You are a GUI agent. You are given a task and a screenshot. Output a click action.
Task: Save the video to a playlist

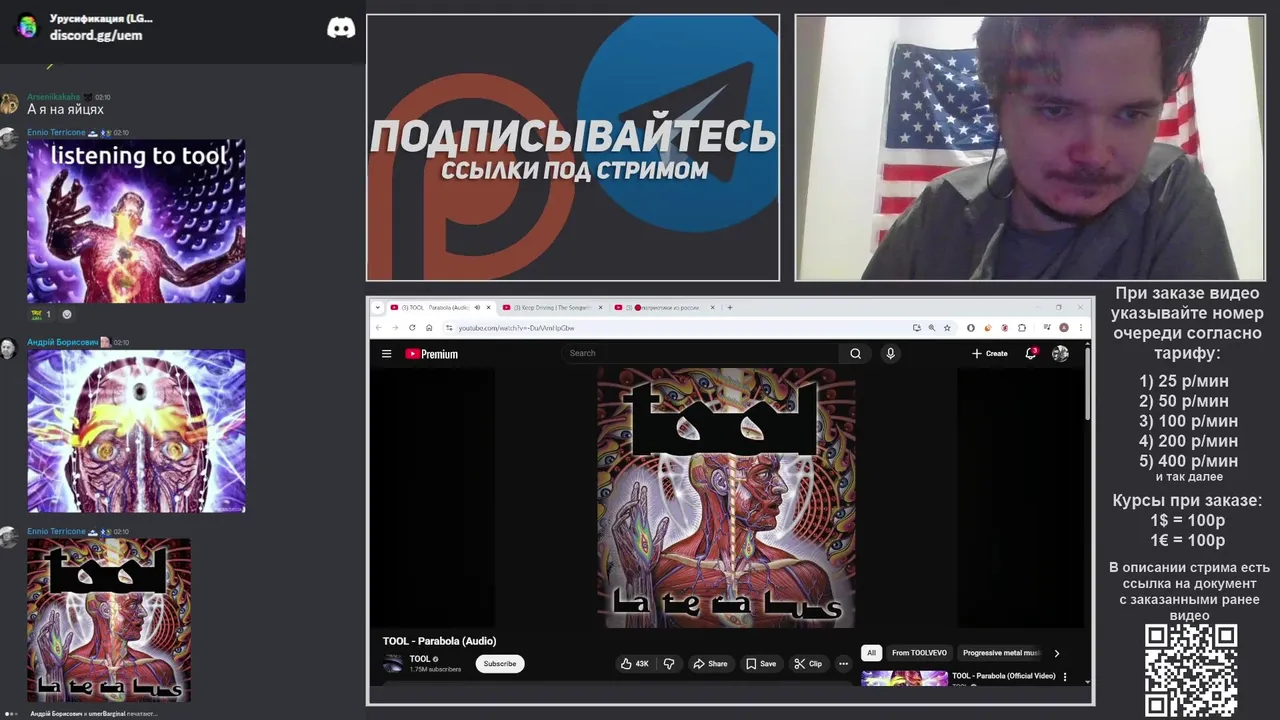pos(760,664)
